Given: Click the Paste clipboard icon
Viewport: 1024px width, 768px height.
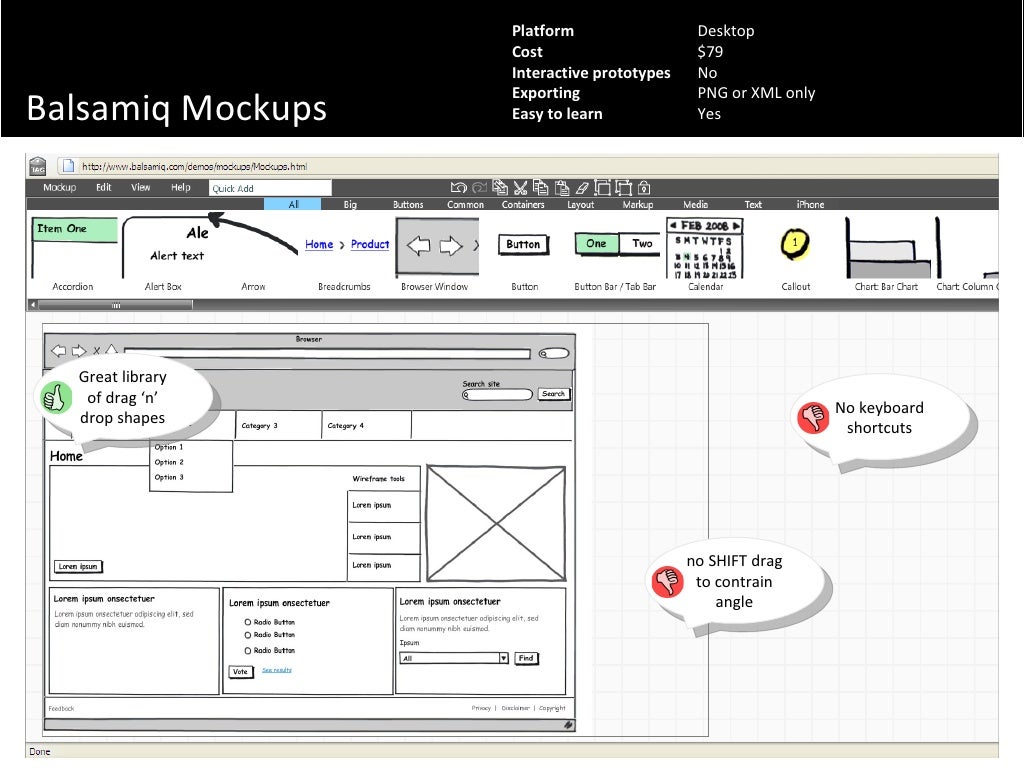Looking at the screenshot, I should tap(562, 188).
